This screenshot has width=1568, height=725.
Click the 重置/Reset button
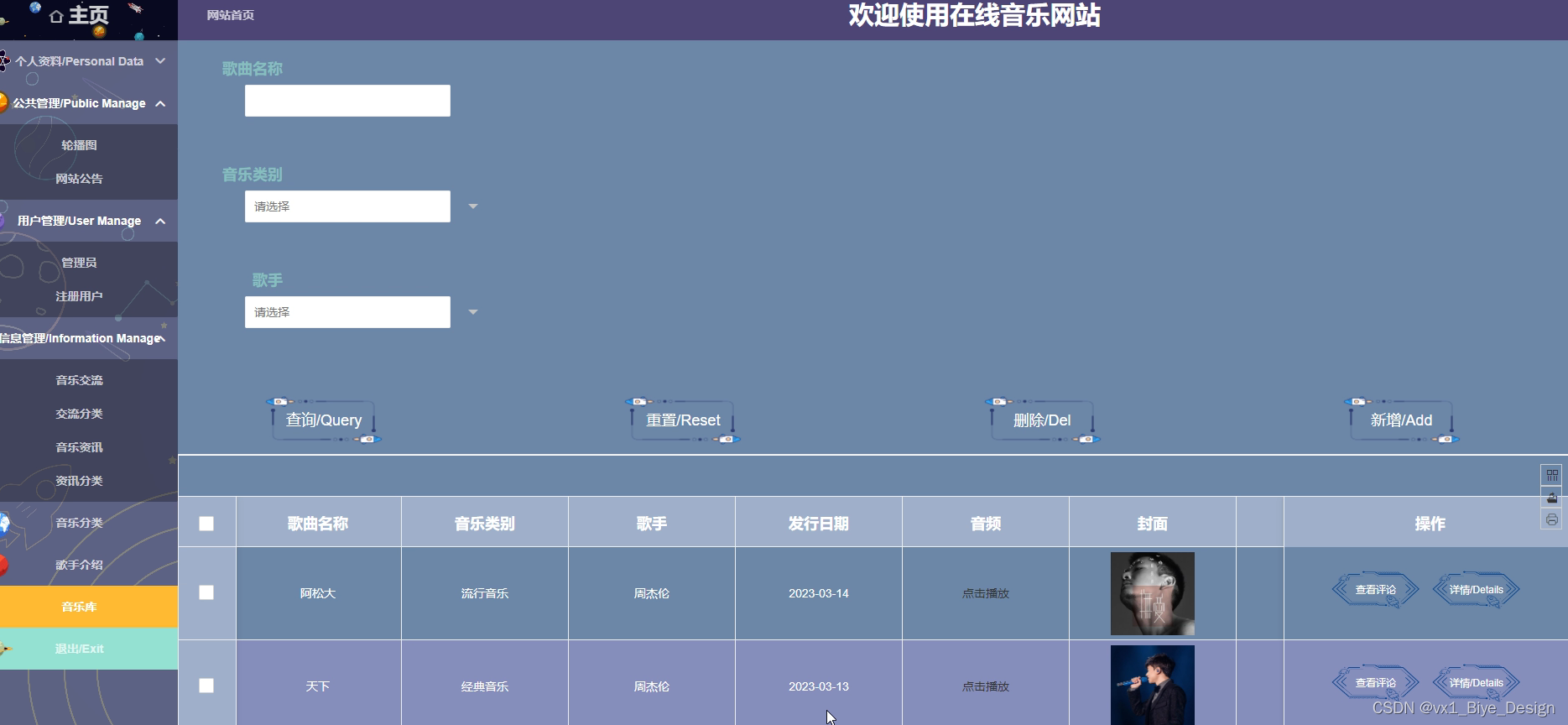(x=683, y=420)
